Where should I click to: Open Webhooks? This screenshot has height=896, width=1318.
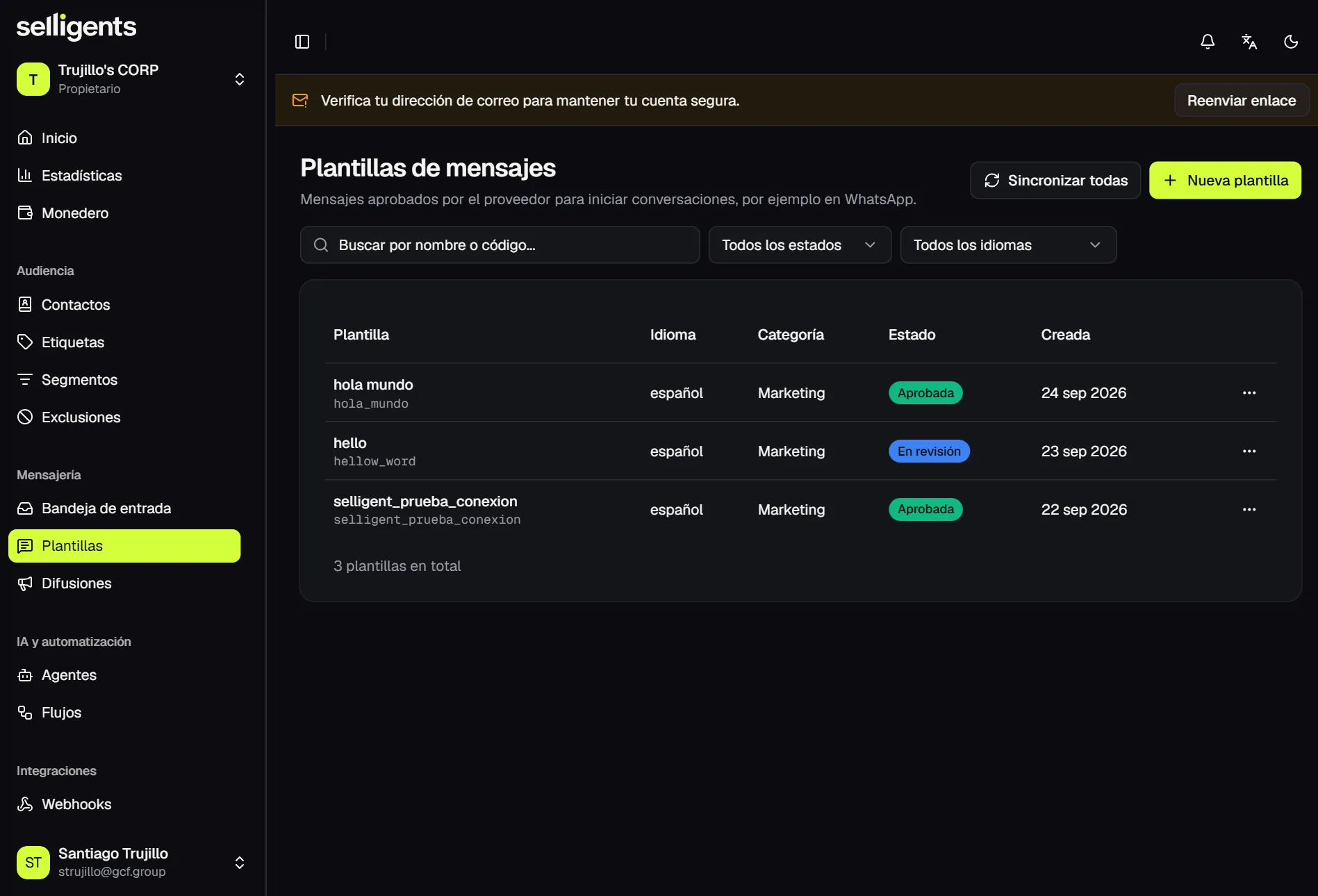pos(124,804)
